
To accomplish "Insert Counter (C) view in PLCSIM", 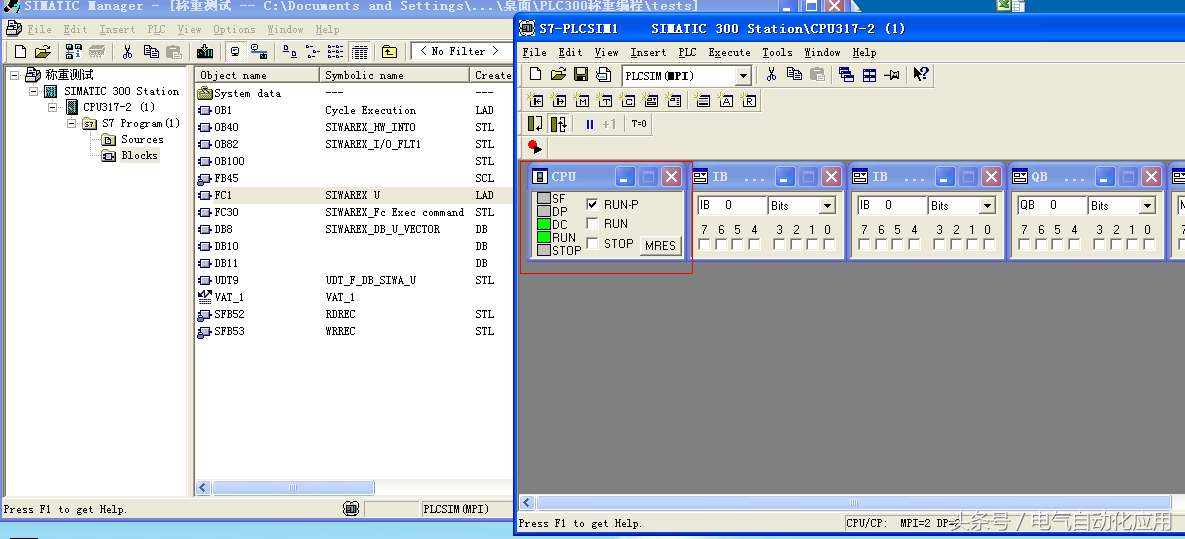I will (x=627, y=100).
